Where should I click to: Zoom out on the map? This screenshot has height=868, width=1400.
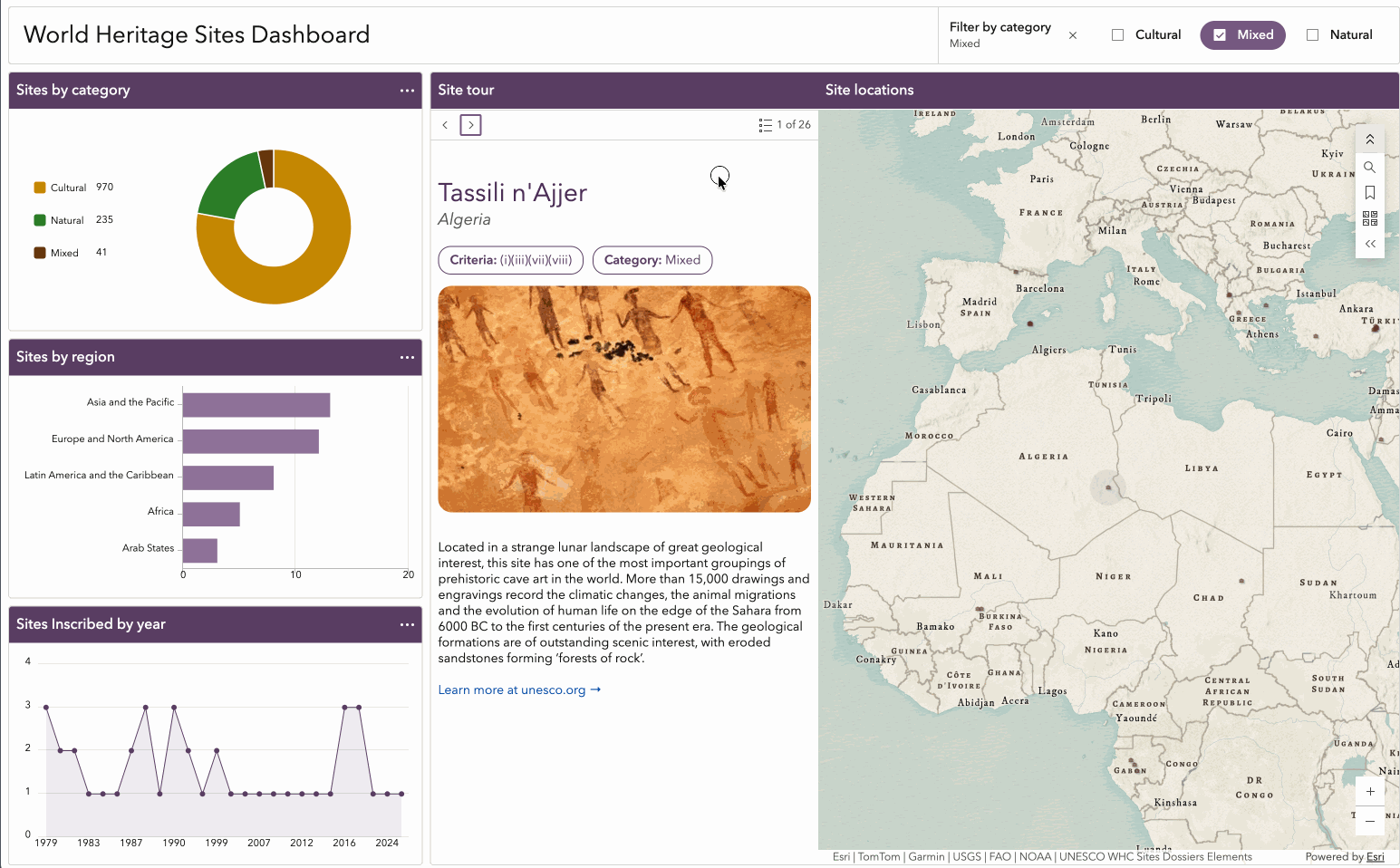click(x=1369, y=821)
